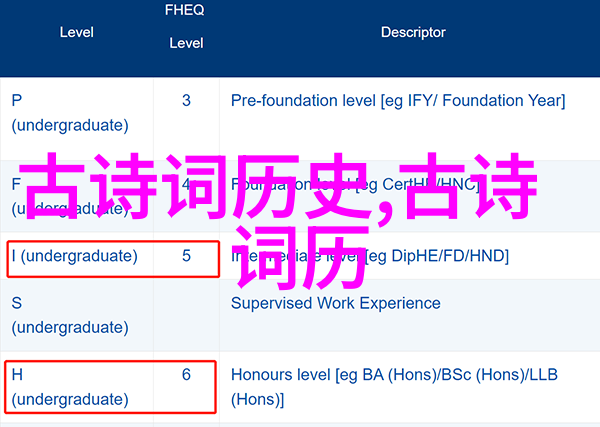Click FHEQ level 3 cell
This screenshot has height=427, width=600.
pyautogui.click(x=186, y=101)
